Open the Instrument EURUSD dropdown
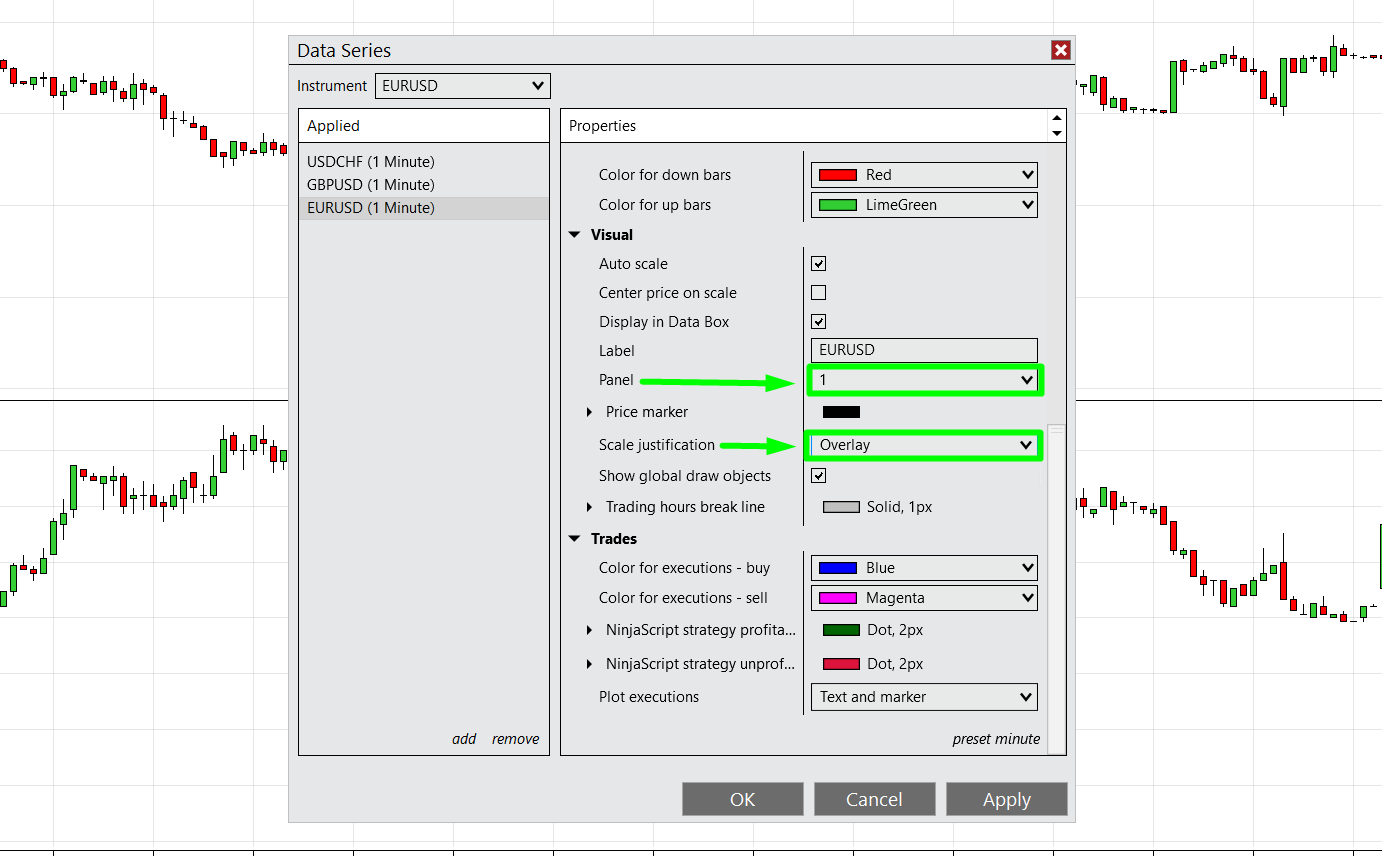The width and height of the screenshot is (1382, 859). 462,86
